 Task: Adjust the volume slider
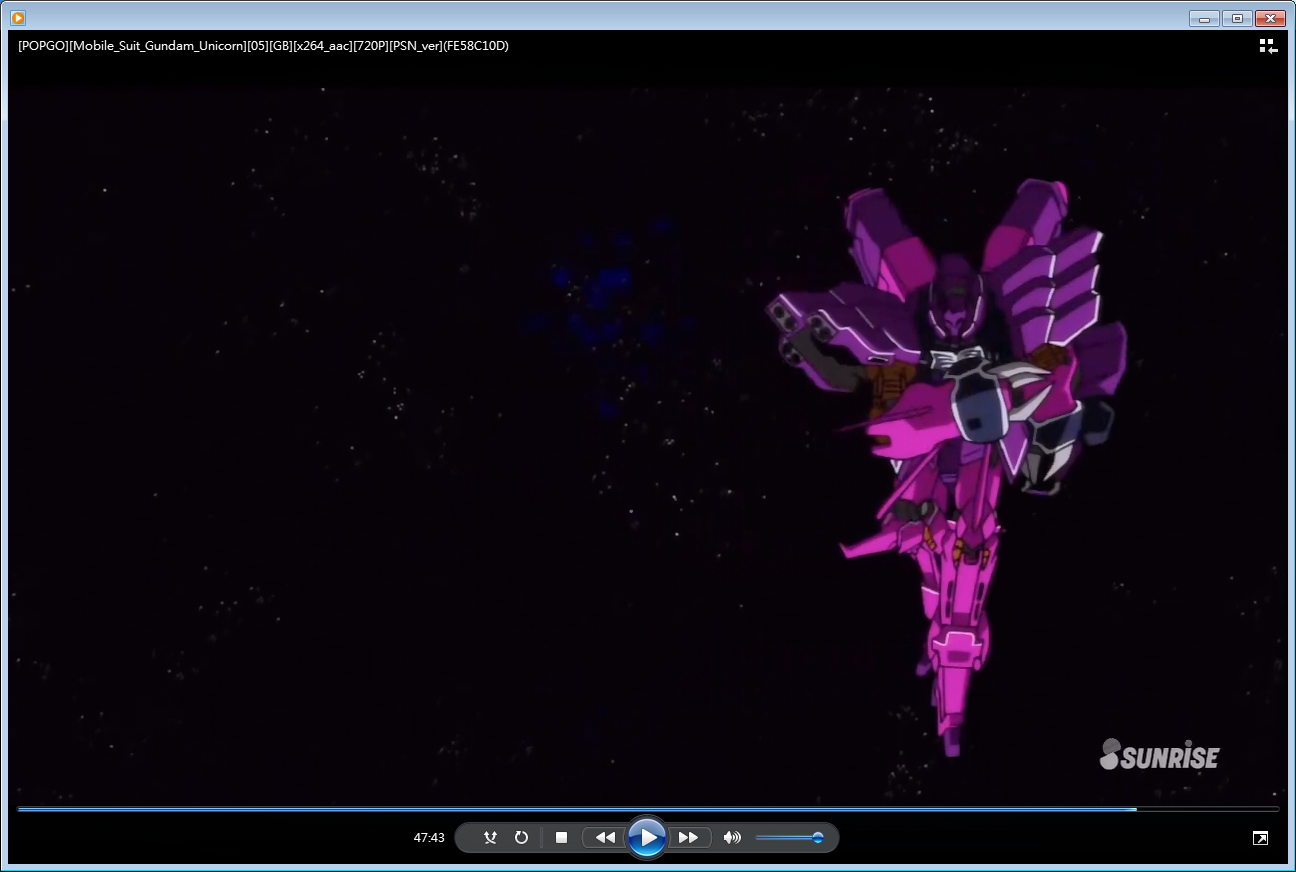pos(789,838)
